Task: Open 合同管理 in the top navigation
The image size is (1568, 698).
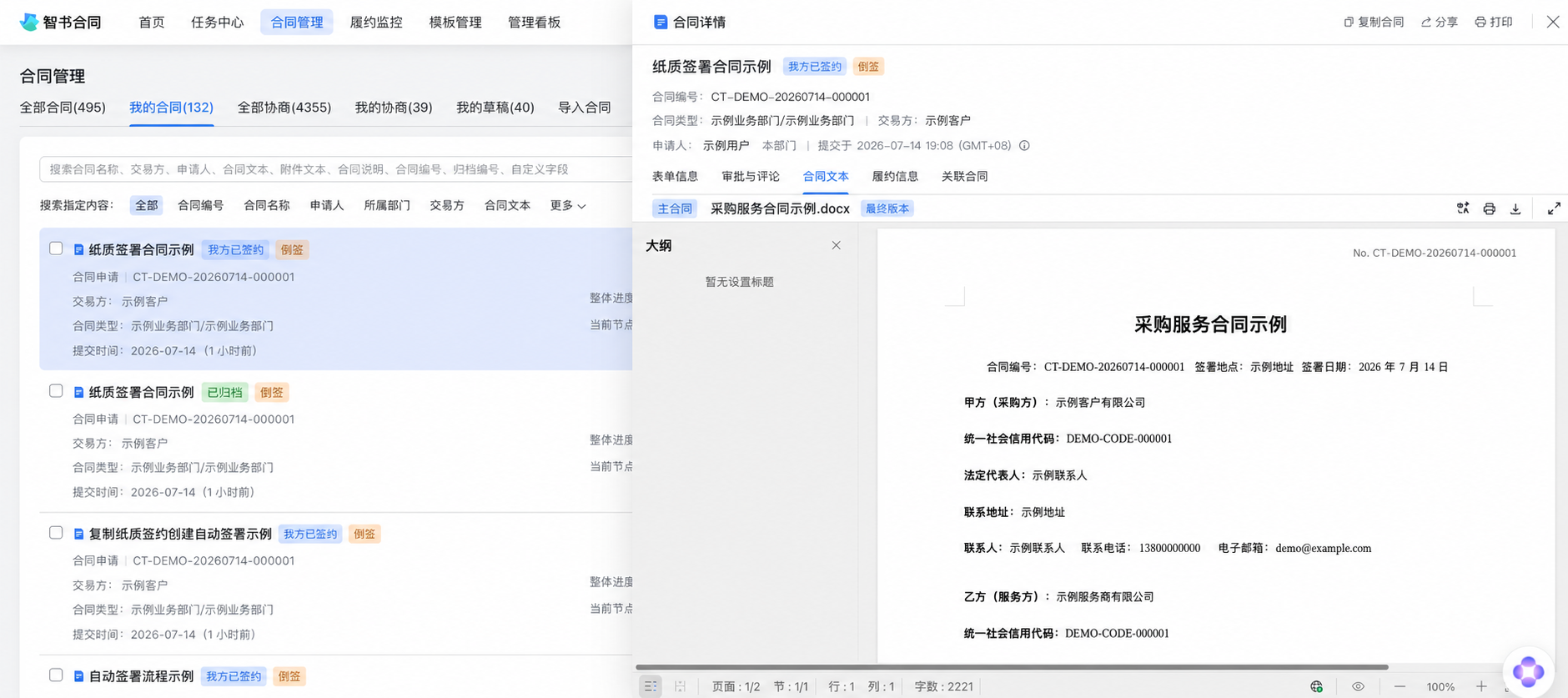Action: (x=297, y=23)
